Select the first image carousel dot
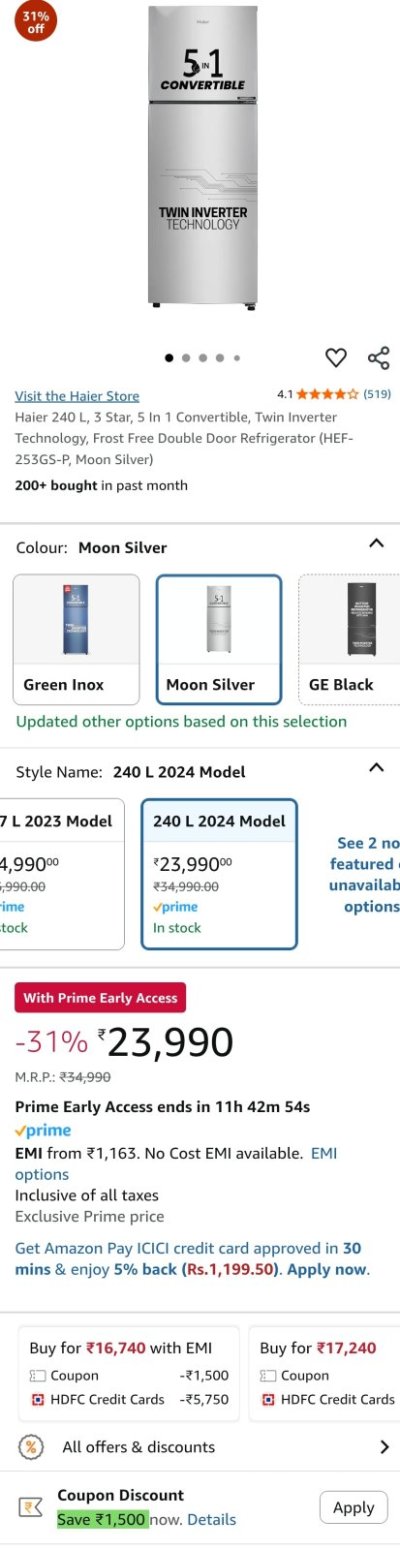 point(169,357)
